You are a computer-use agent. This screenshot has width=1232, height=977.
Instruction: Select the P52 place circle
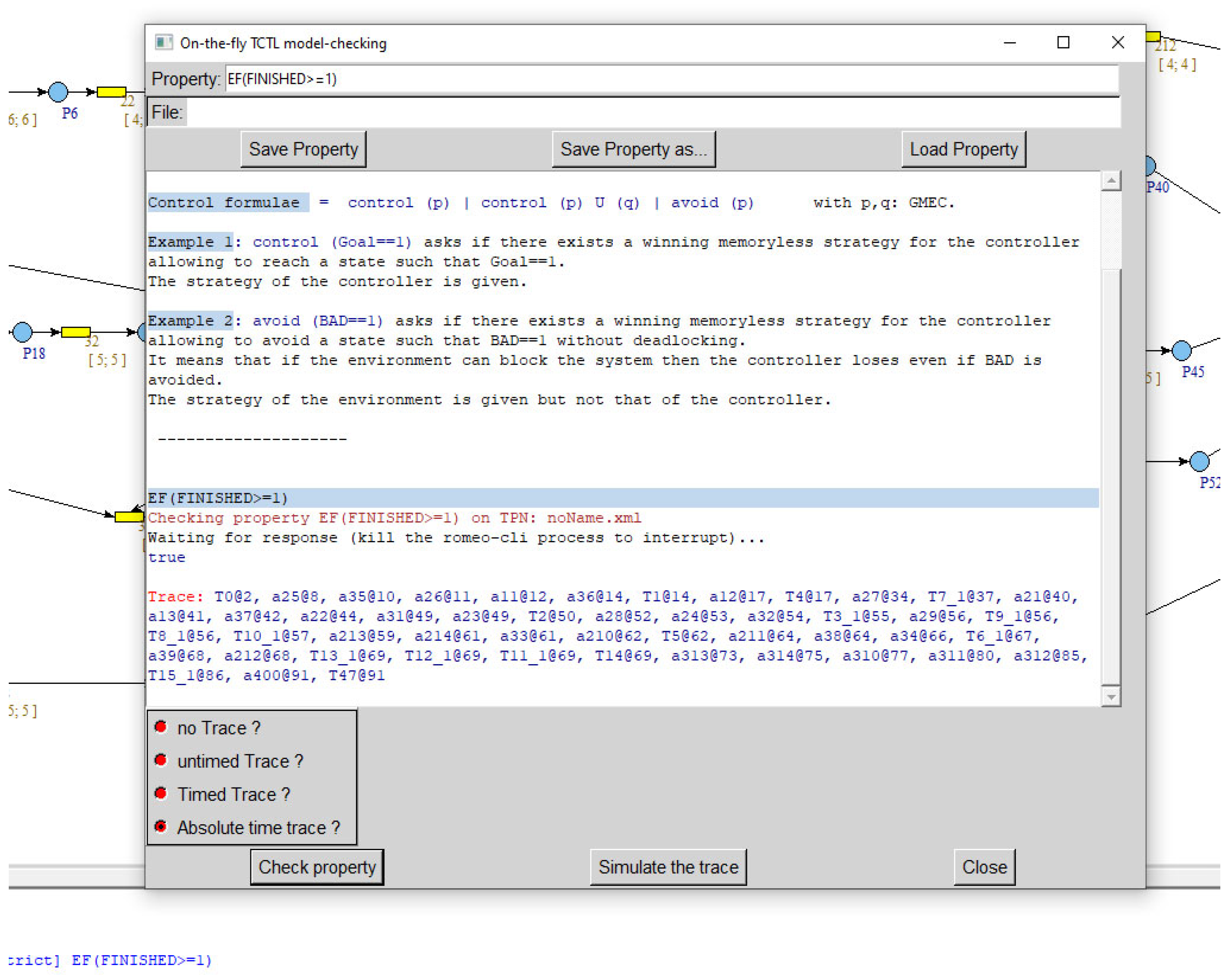[1199, 461]
